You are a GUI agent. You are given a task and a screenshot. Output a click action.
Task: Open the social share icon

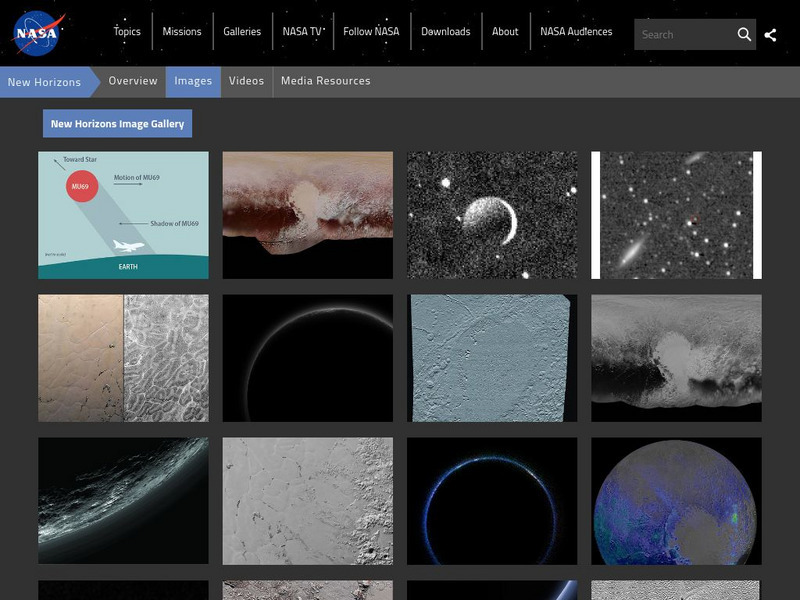[772, 34]
